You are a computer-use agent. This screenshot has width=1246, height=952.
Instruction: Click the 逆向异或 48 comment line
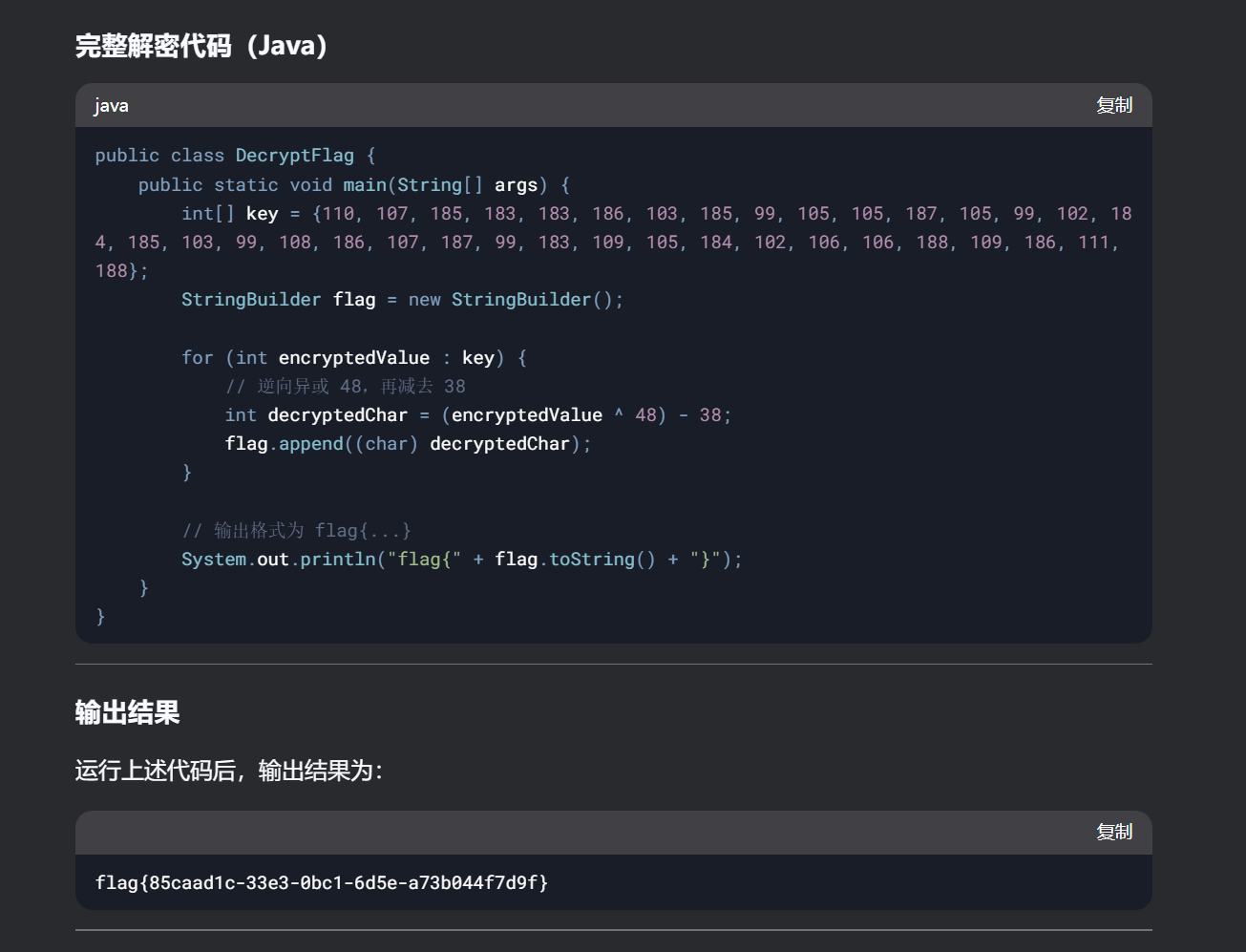point(345,387)
